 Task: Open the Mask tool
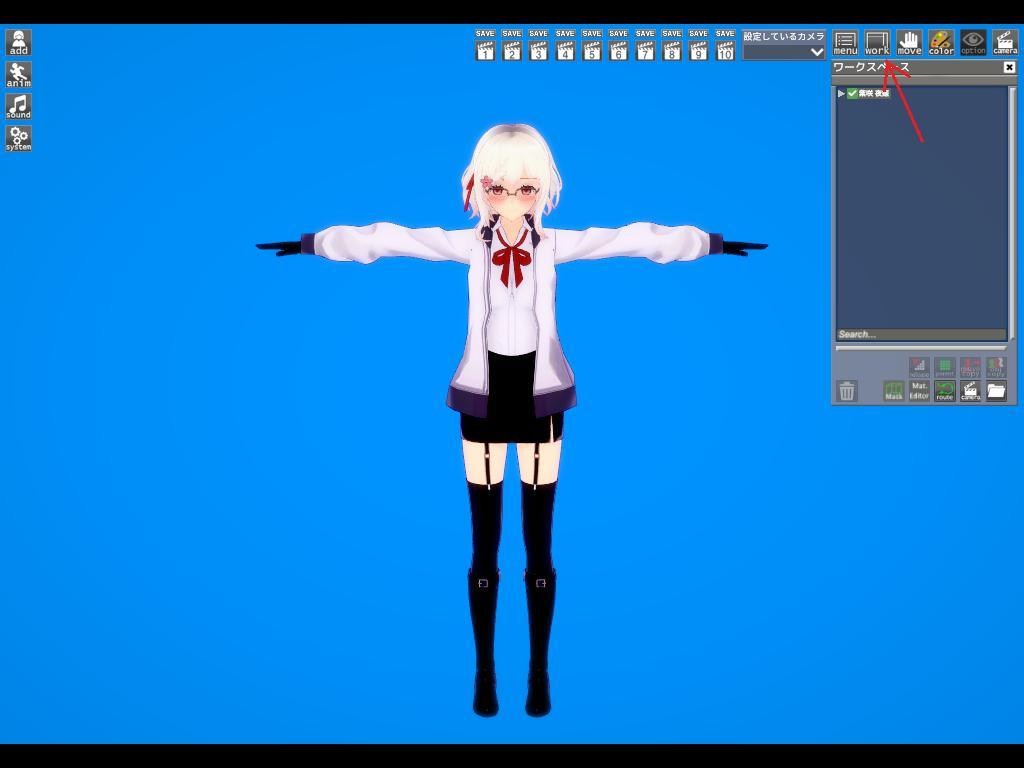click(894, 392)
